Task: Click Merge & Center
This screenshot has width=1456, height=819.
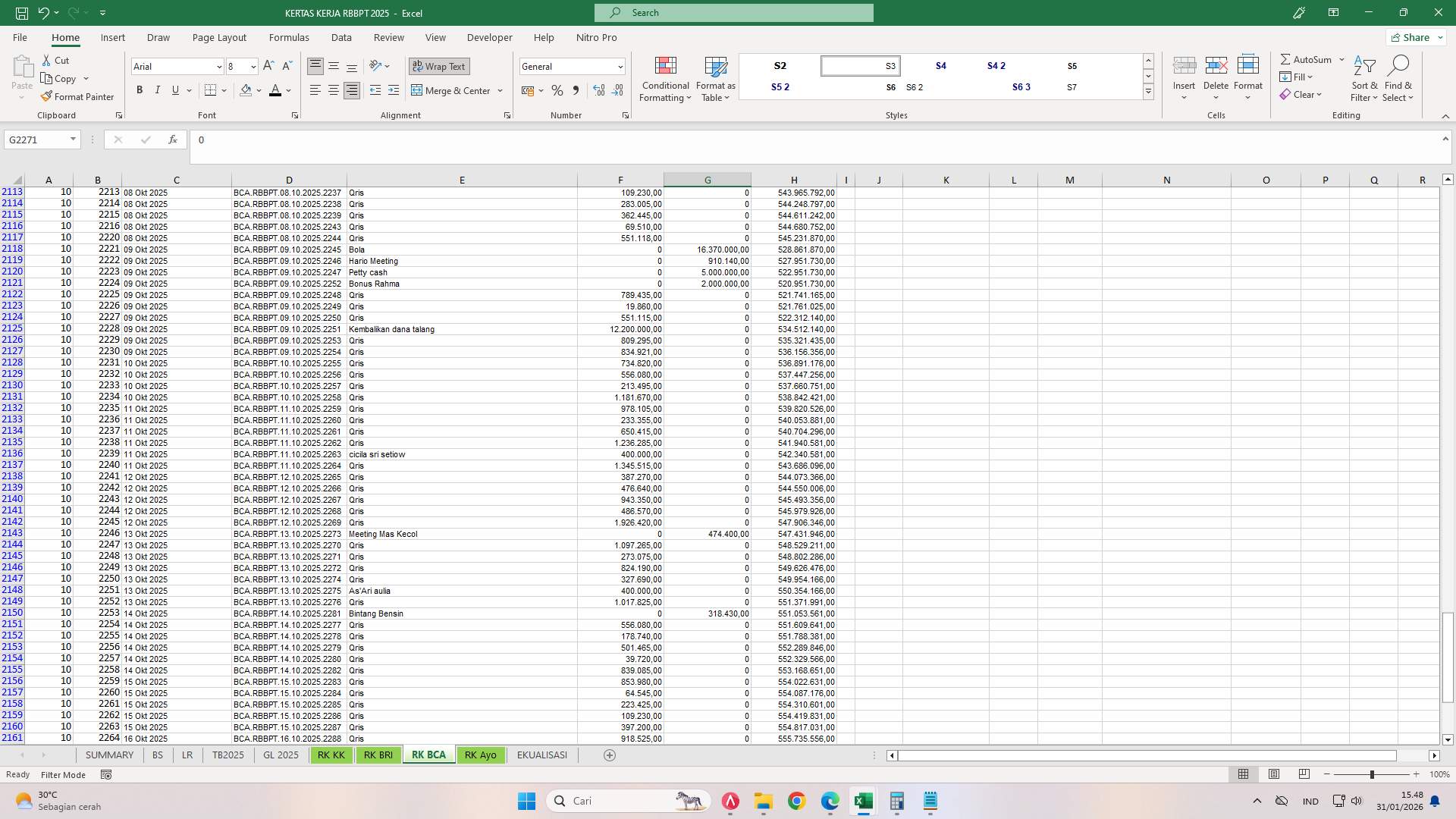Action: click(453, 90)
